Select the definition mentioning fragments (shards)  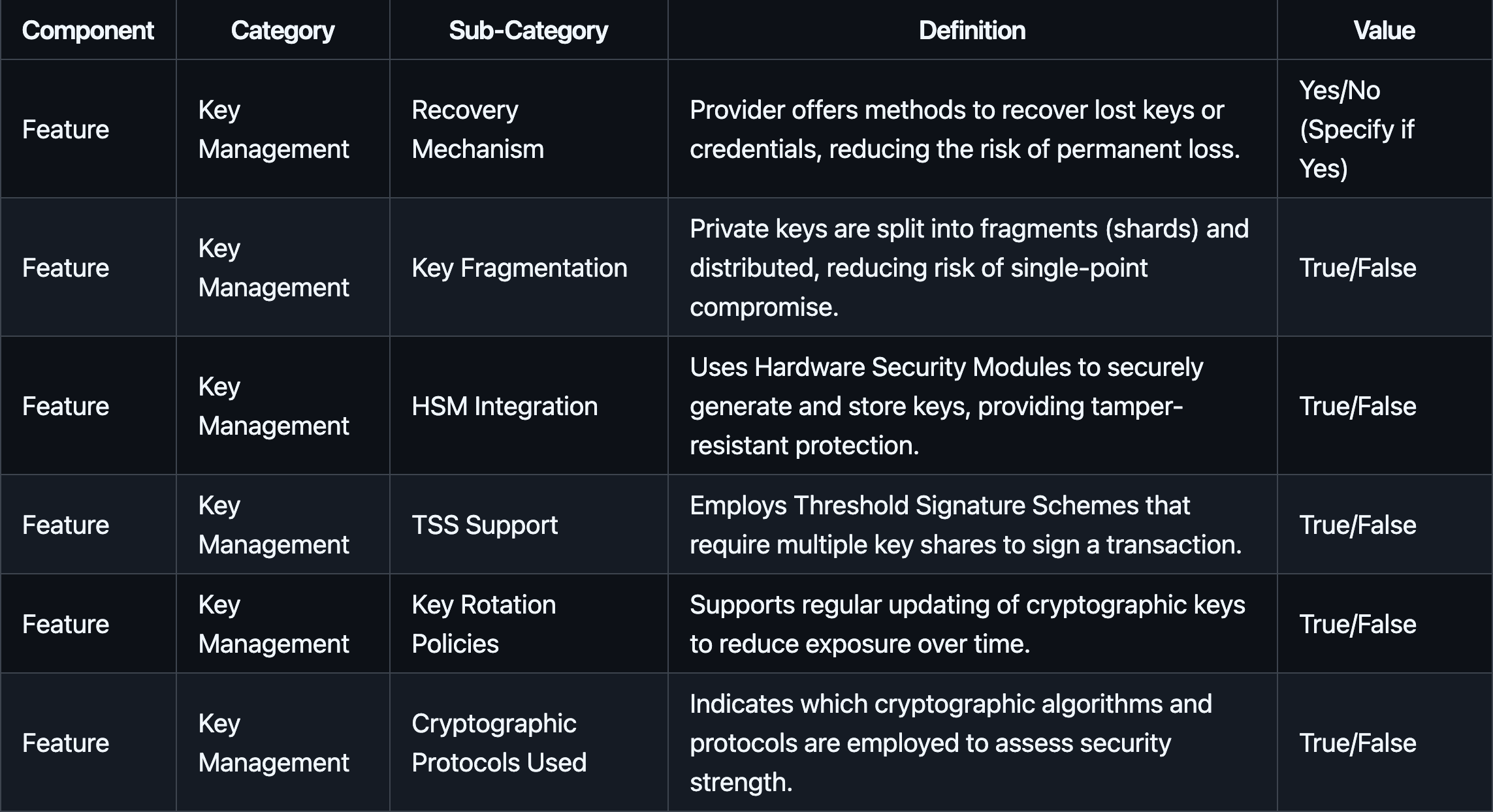[969, 268]
